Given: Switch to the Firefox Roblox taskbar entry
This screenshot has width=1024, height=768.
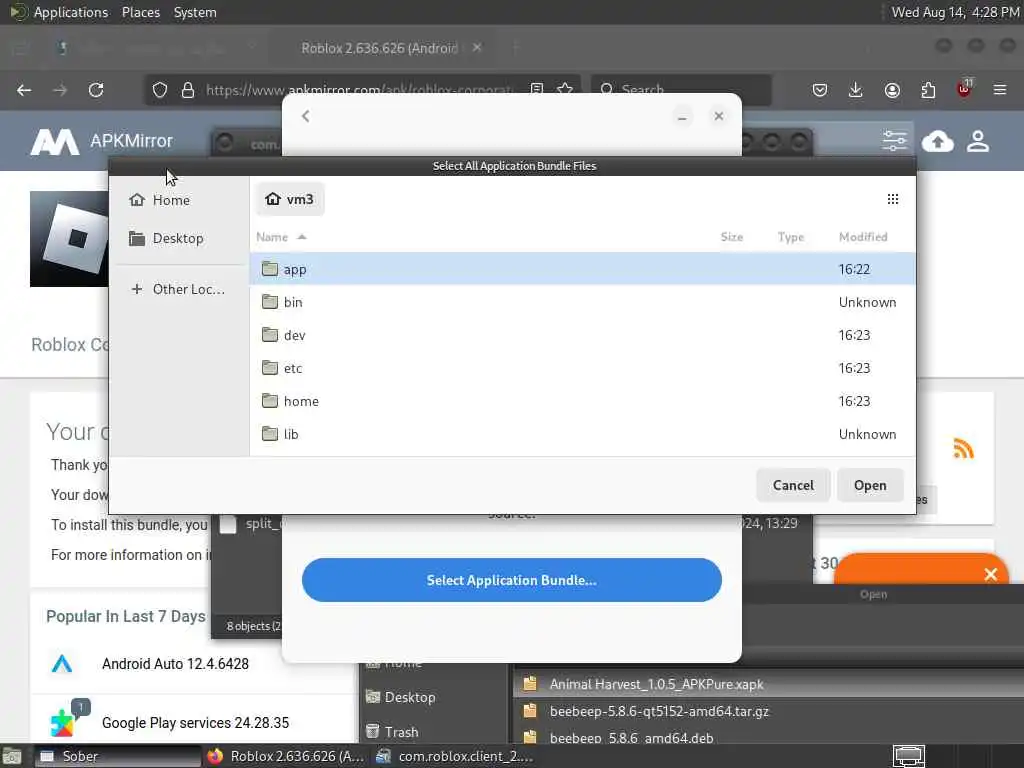Looking at the screenshot, I should click(286, 756).
